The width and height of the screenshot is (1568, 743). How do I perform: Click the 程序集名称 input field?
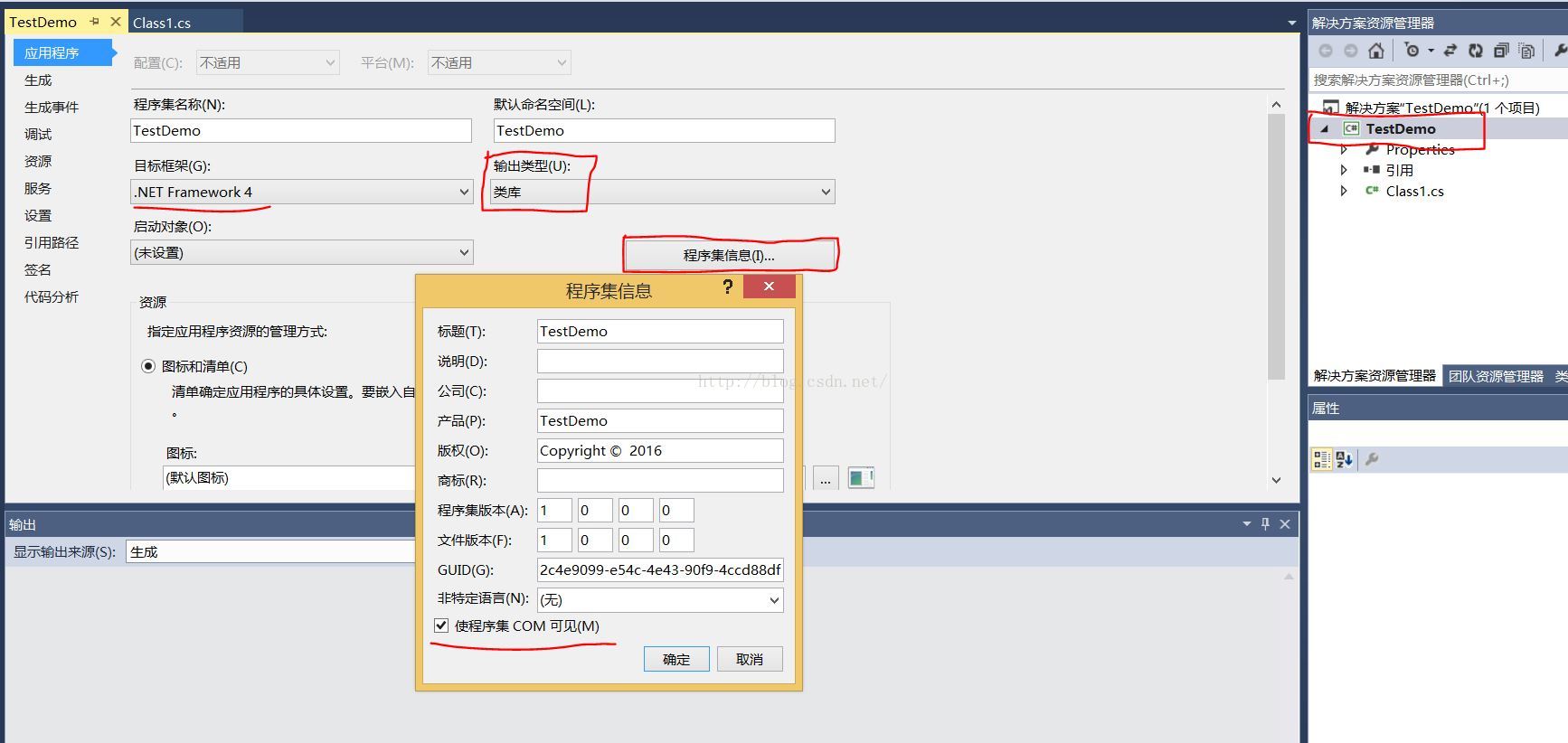[x=301, y=131]
